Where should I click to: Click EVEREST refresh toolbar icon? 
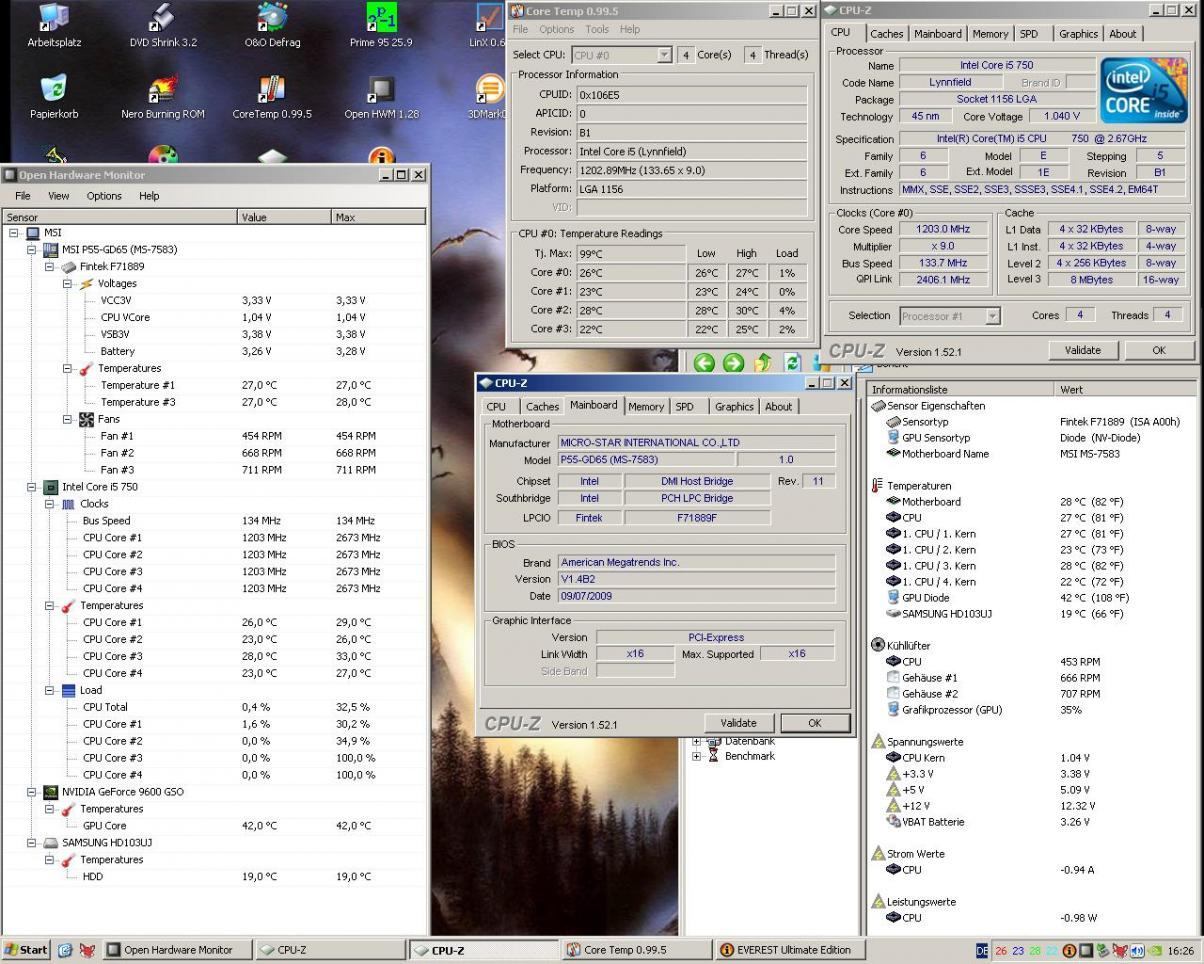click(793, 363)
